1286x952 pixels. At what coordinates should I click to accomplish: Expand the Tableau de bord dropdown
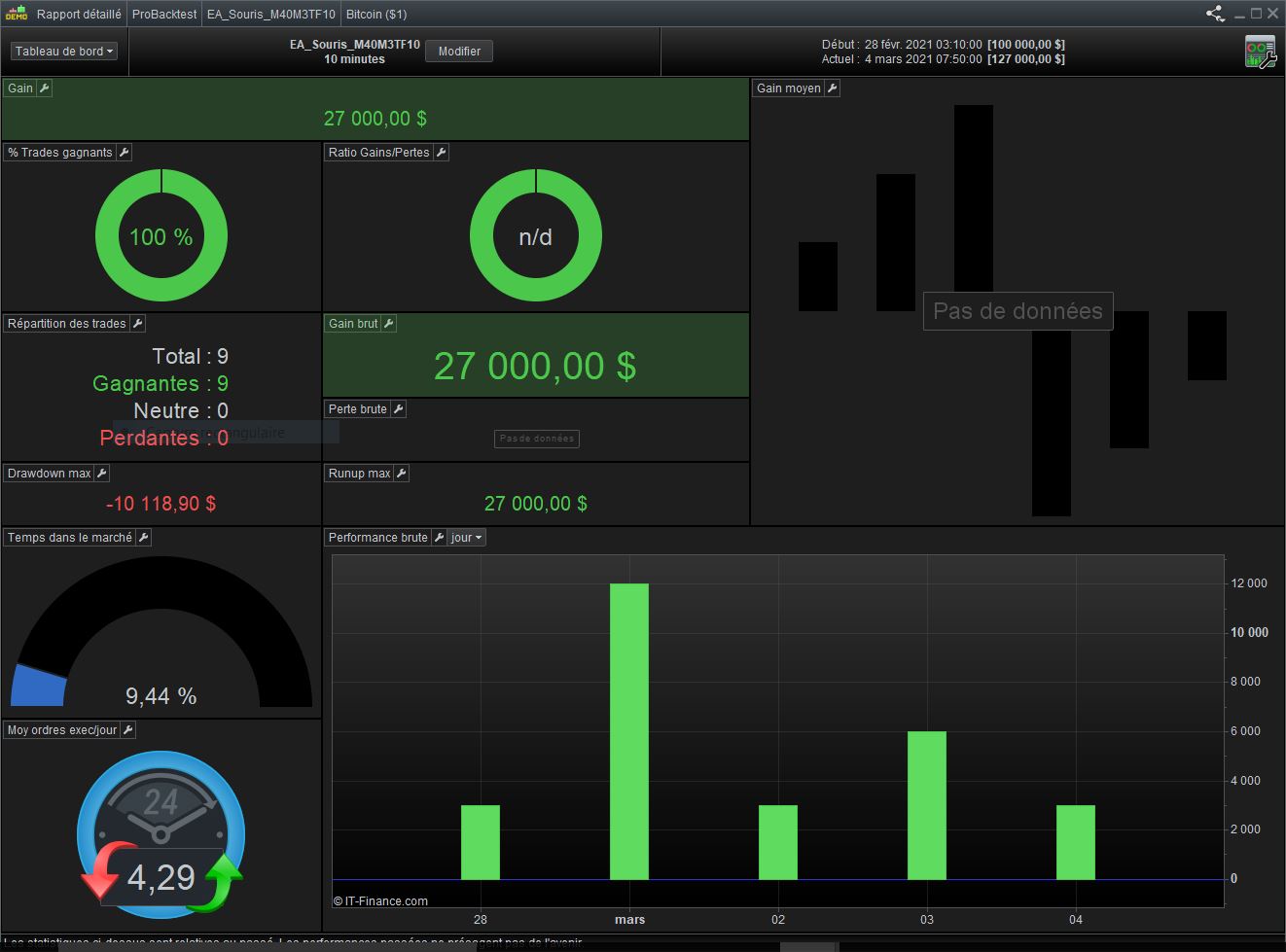(x=64, y=52)
